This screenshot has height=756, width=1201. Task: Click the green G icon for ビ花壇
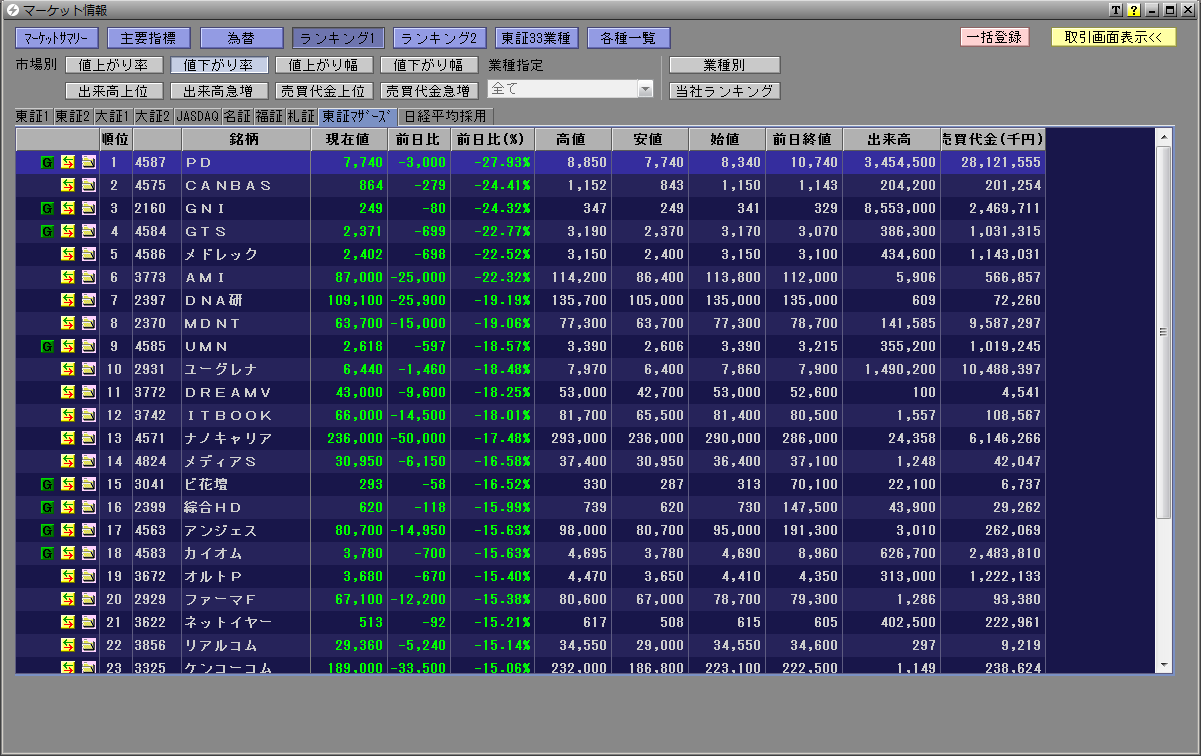47,484
